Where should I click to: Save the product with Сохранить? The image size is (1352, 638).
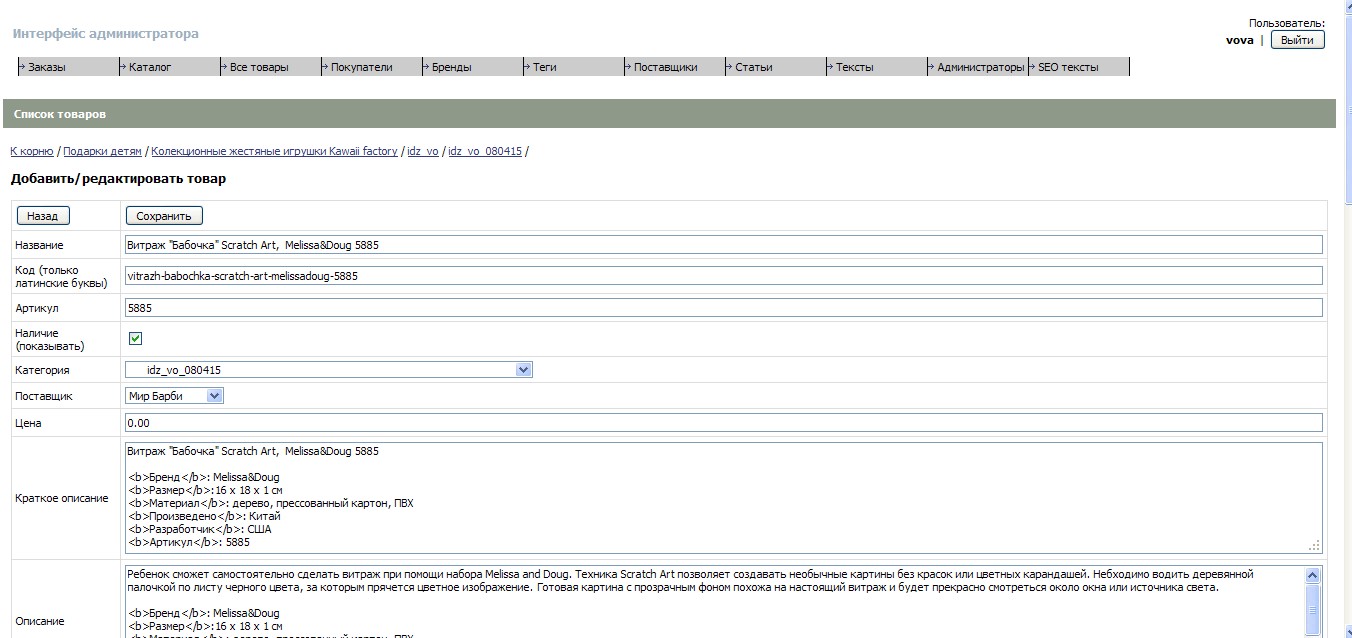click(x=164, y=215)
